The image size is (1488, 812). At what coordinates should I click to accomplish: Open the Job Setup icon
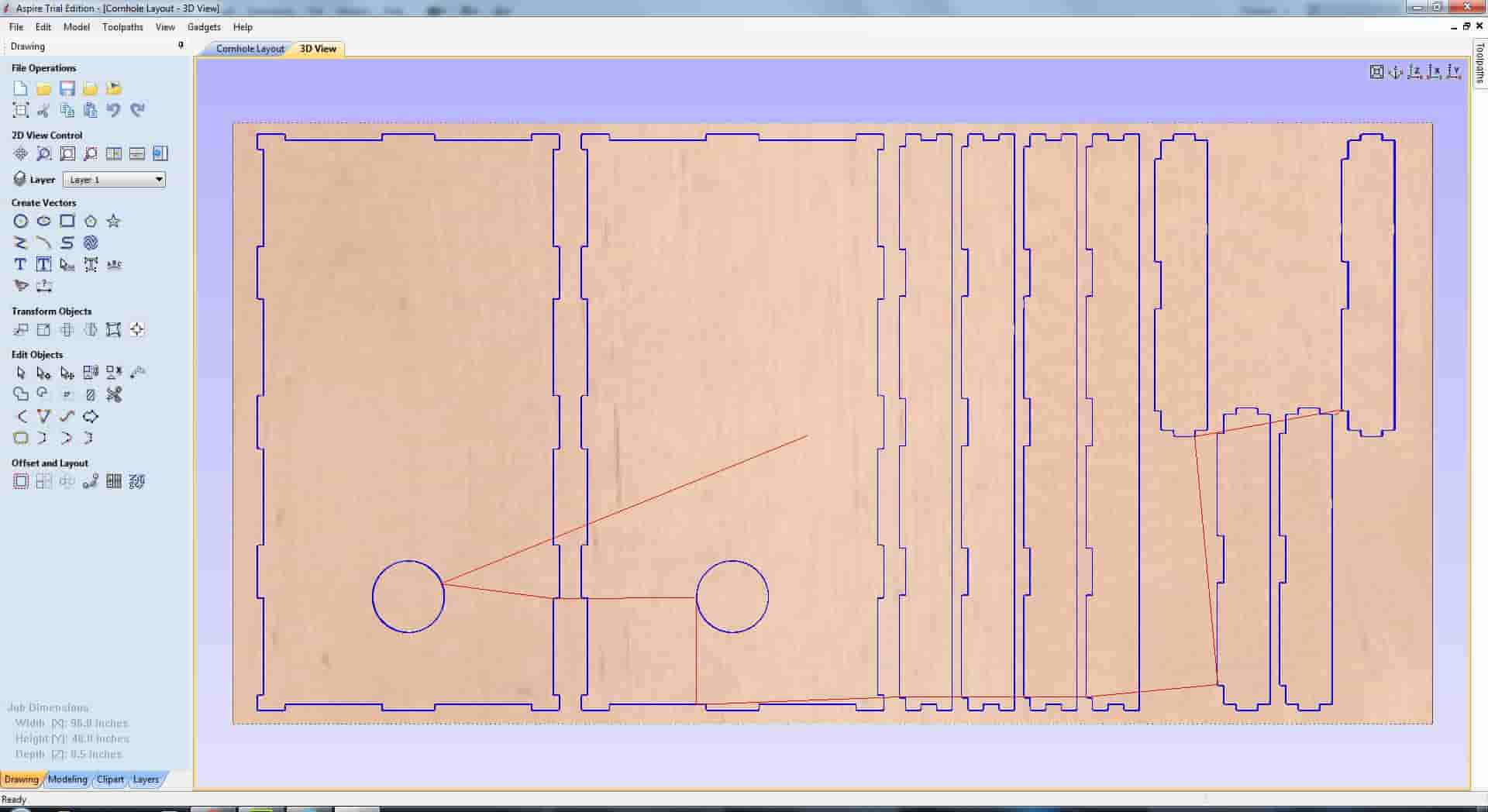pos(21,110)
